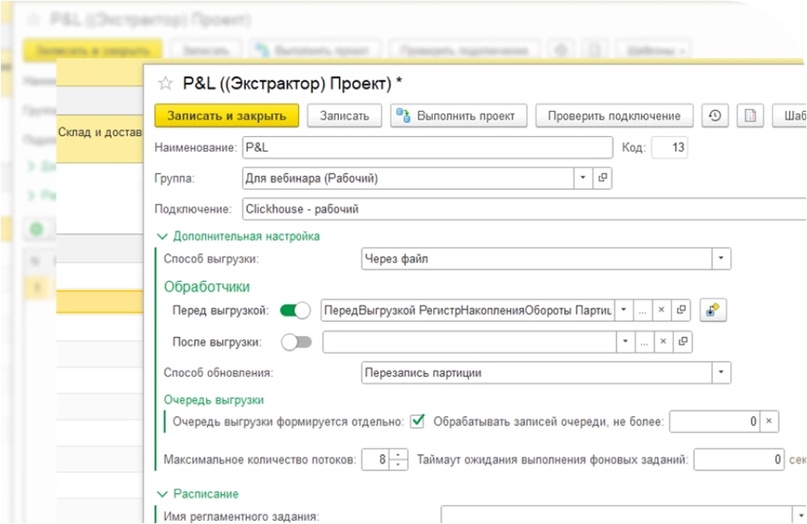Uncheck Очередь выгрузки формируется отдельно checkbox
This screenshot has width=807, height=524.
(418, 422)
